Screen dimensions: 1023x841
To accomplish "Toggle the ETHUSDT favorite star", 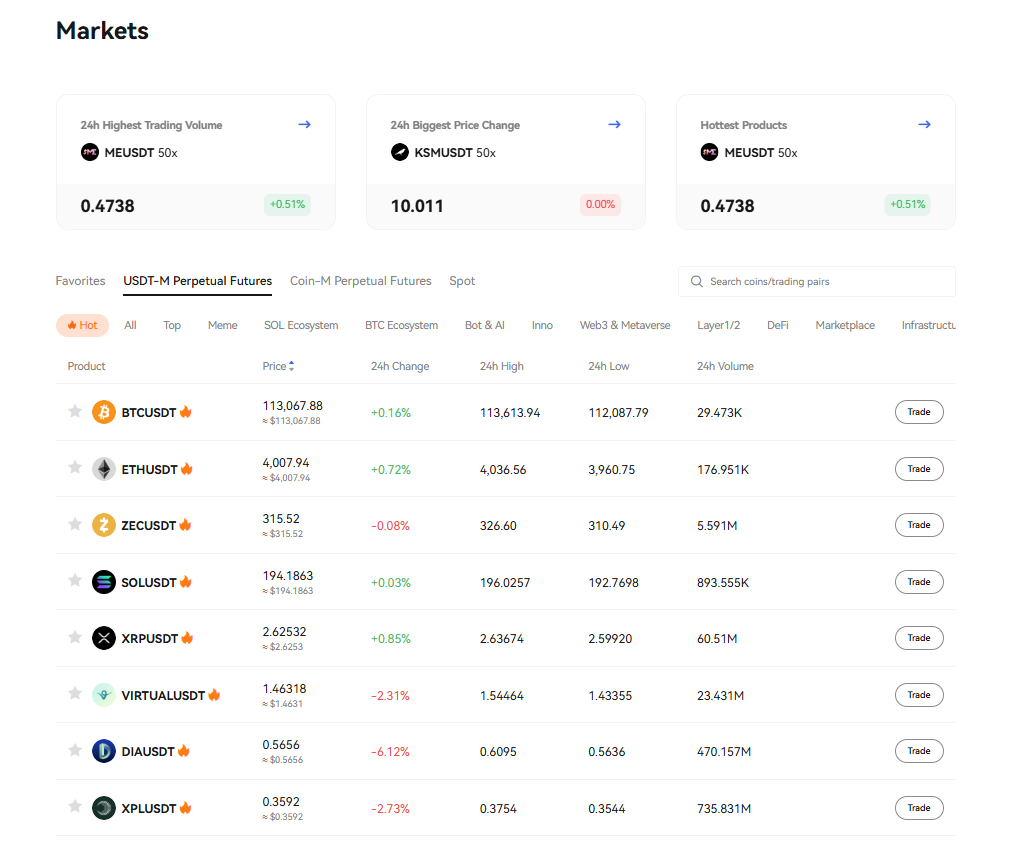I will (74, 468).
